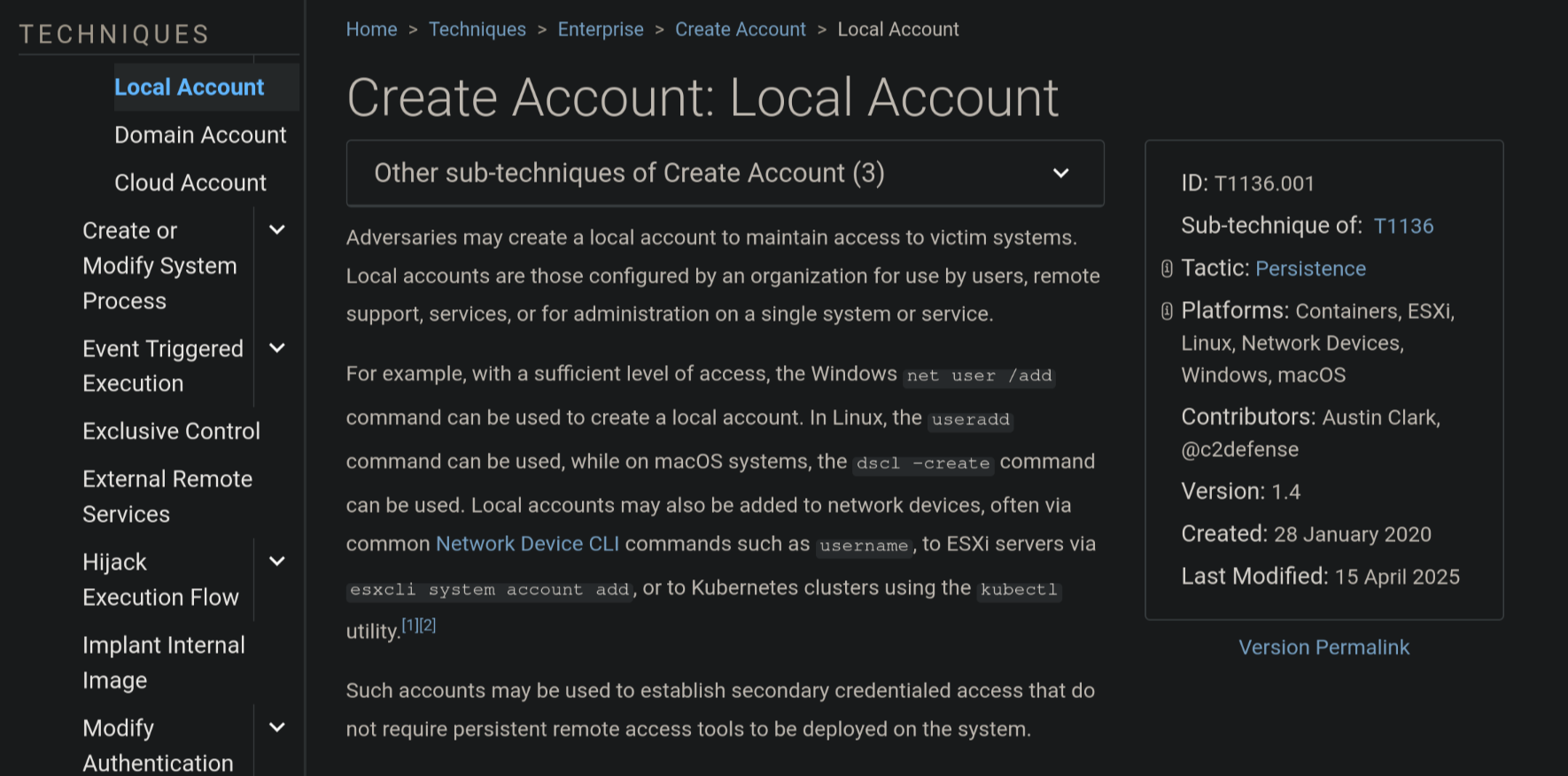Open Create or Modify System Process

point(159,266)
